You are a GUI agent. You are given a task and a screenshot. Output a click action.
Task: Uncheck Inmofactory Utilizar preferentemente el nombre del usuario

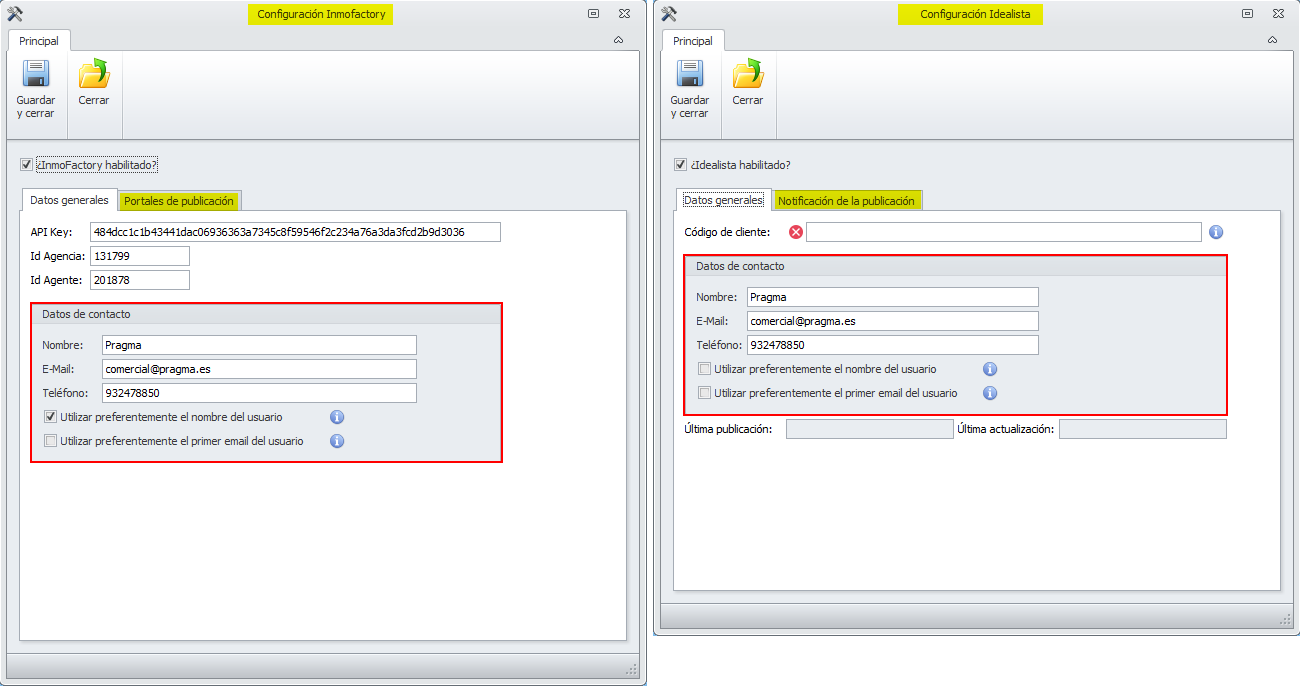click(x=51, y=417)
